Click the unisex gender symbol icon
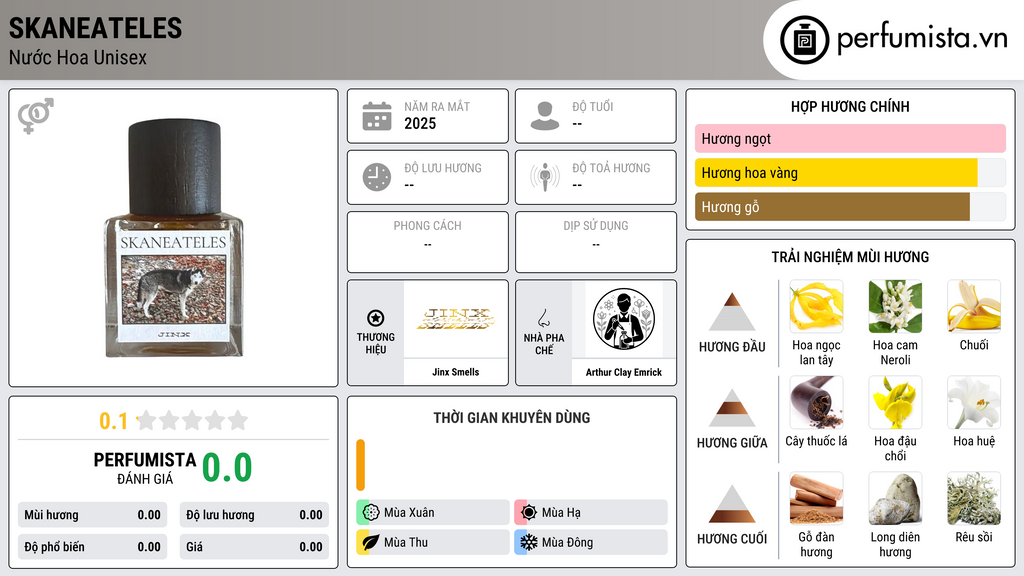 point(36,116)
